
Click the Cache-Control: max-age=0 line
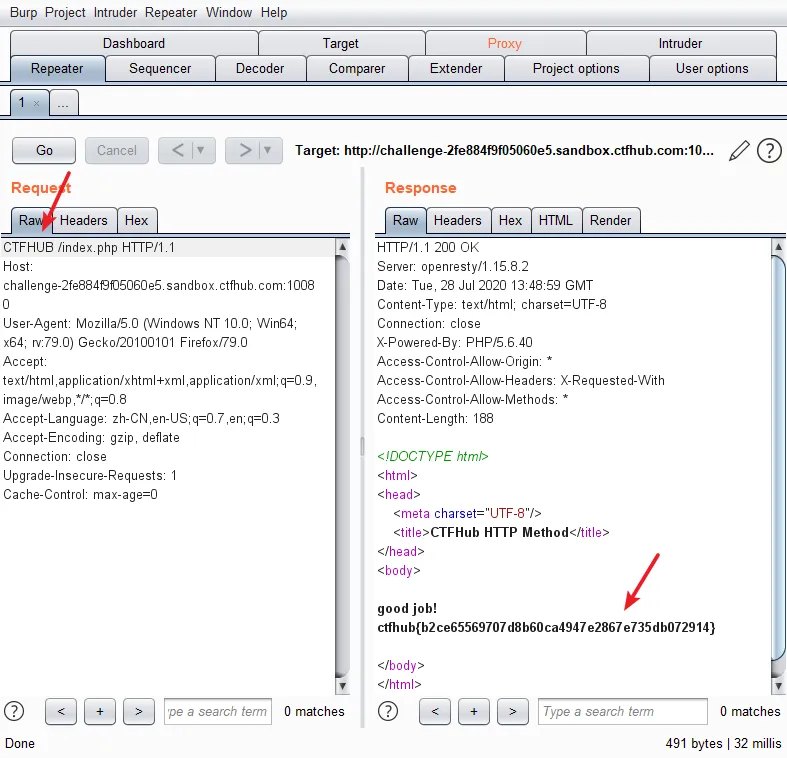coord(80,495)
